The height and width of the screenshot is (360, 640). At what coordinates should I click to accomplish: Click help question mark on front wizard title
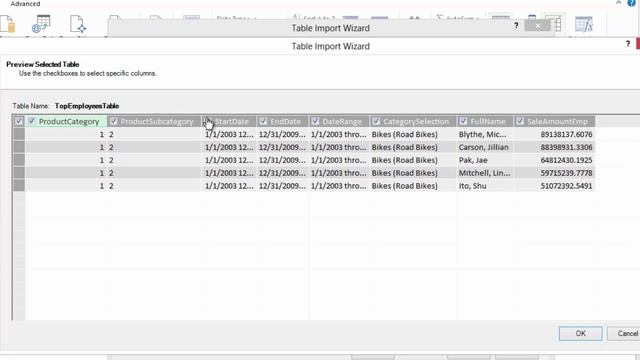[x=628, y=44]
